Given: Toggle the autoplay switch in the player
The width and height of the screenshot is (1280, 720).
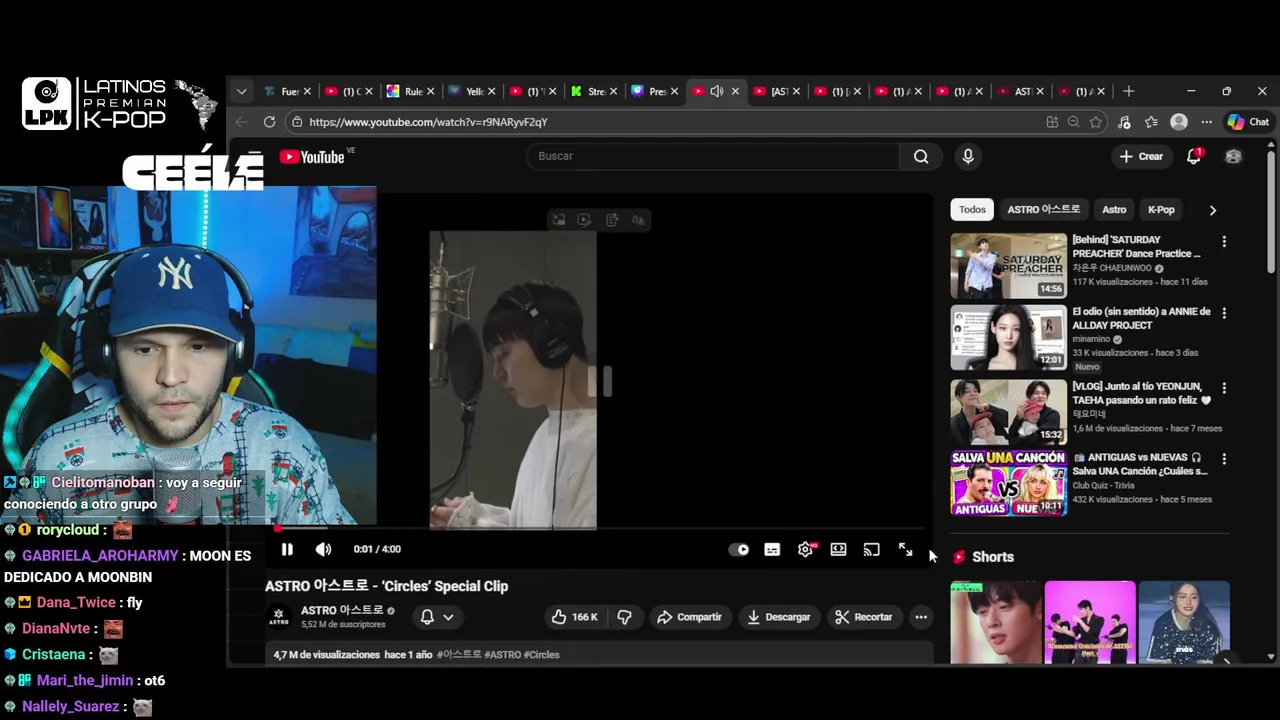Looking at the screenshot, I should click(739, 549).
